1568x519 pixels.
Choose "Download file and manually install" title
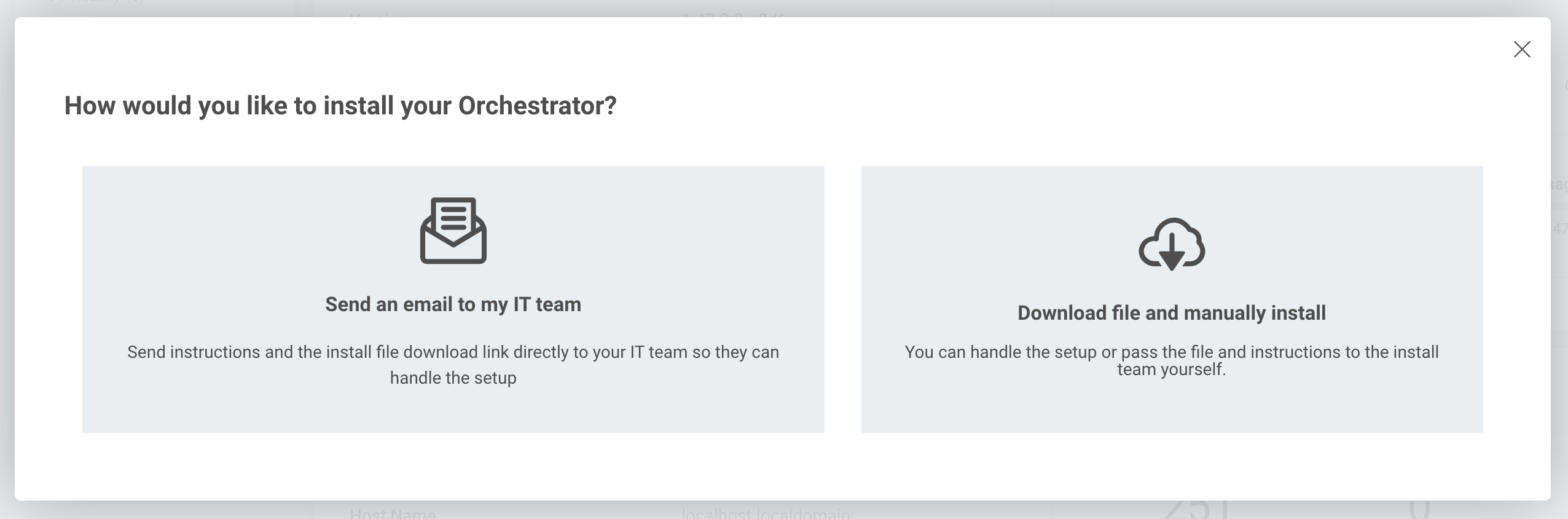tap(1172, 313)
